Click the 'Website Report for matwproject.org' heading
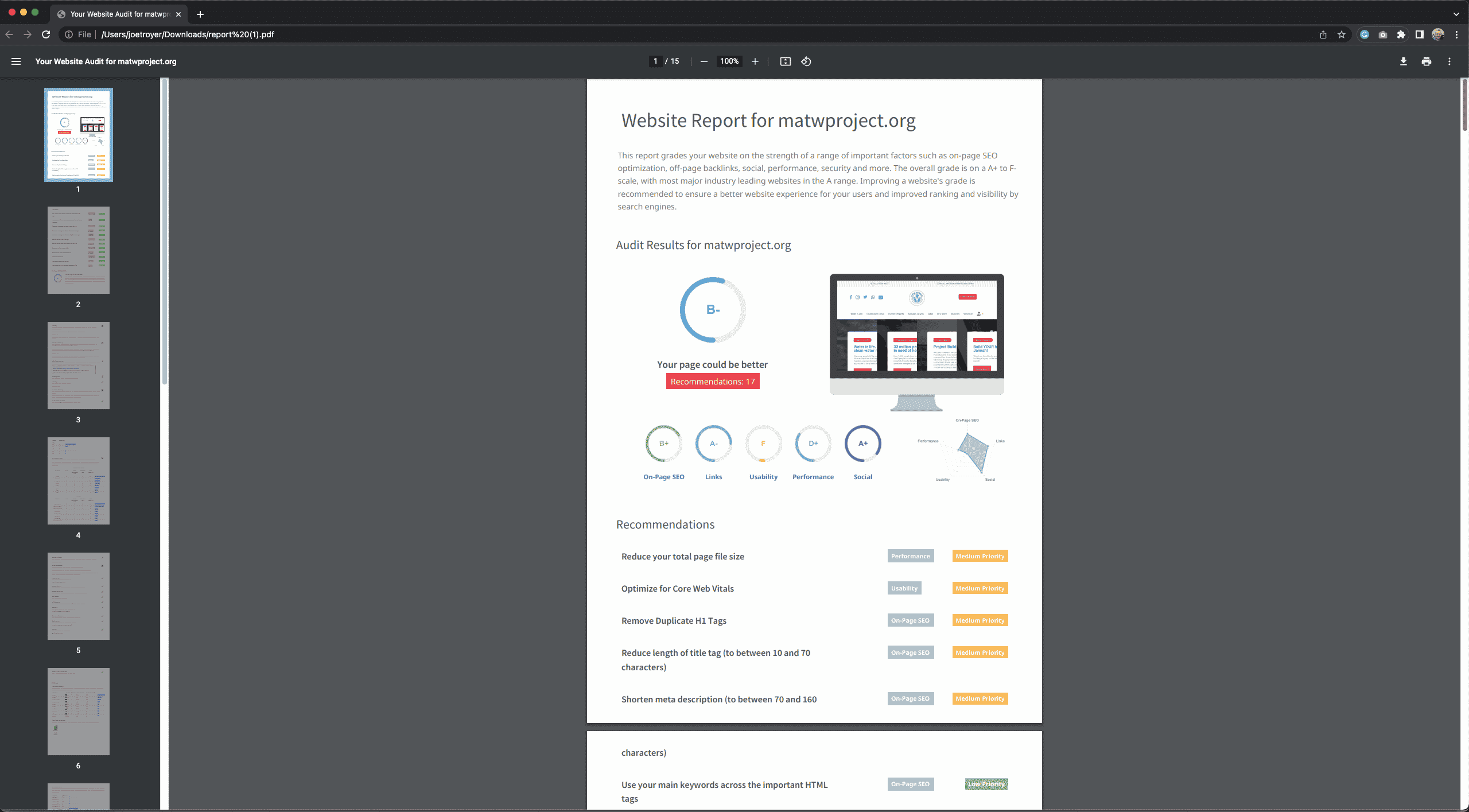The height and width of the screenshot is (812, 1469). (x=768, y=121)
